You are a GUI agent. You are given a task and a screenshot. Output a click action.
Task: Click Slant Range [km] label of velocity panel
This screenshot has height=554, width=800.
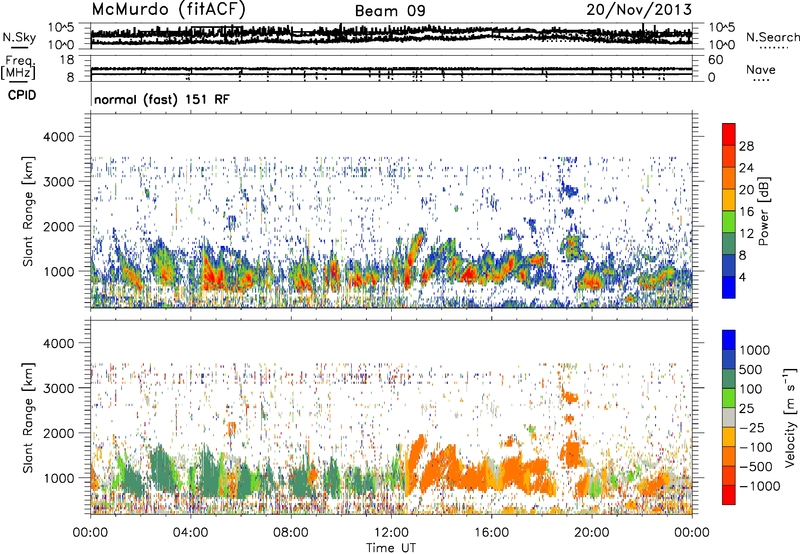point(28,418)
